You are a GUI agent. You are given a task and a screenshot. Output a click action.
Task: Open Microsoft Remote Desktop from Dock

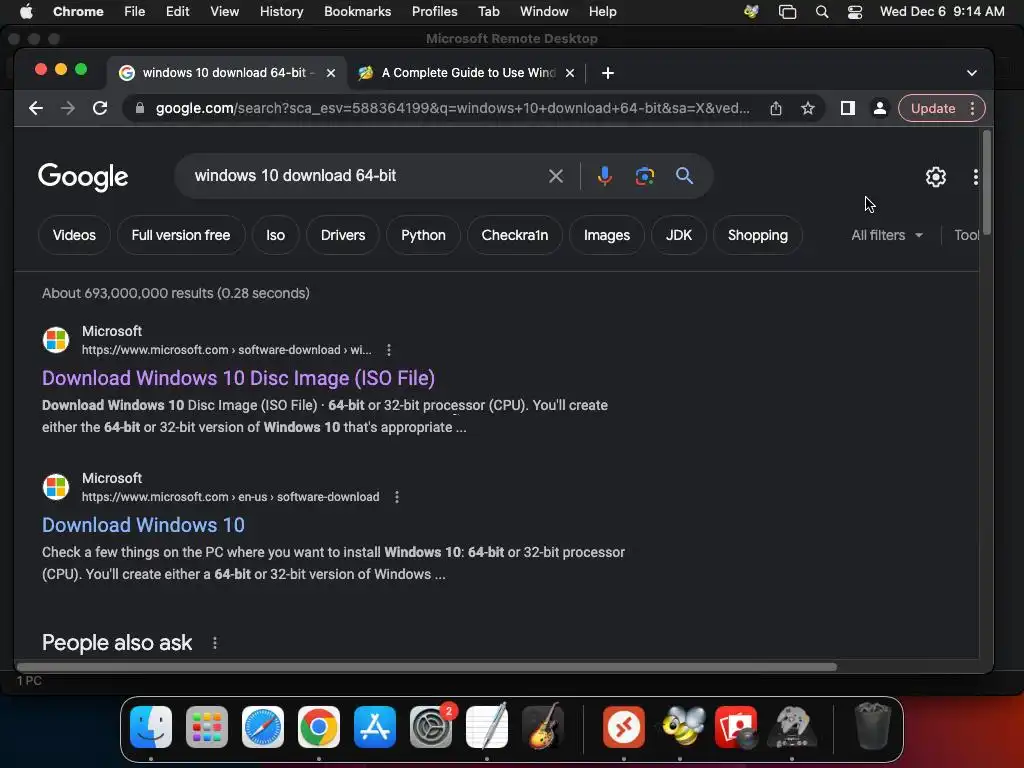click(624, 727)
